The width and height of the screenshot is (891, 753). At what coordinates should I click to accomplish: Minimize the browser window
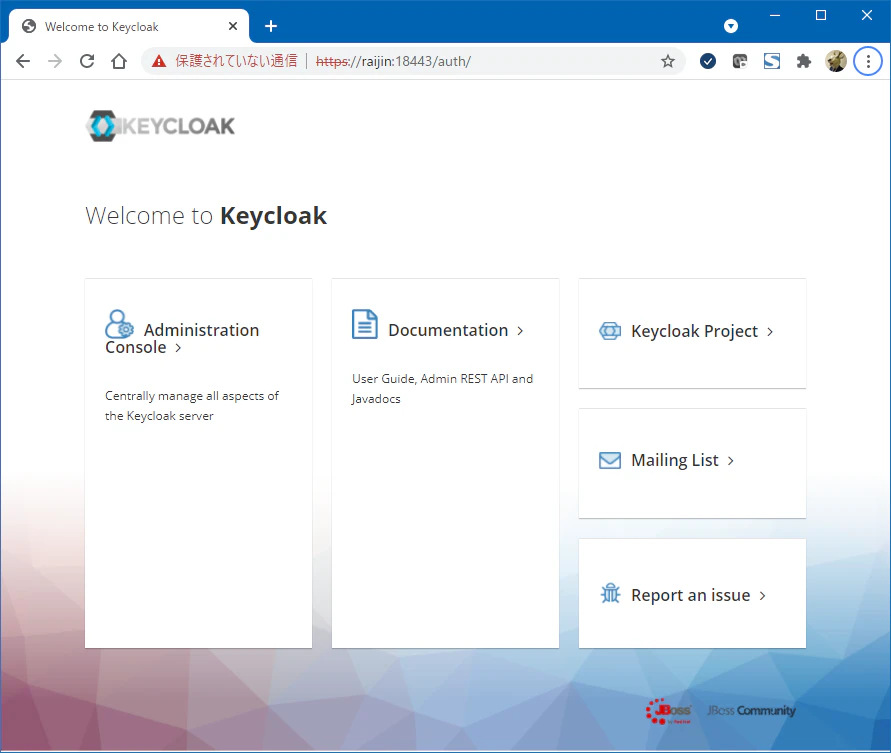775,15
